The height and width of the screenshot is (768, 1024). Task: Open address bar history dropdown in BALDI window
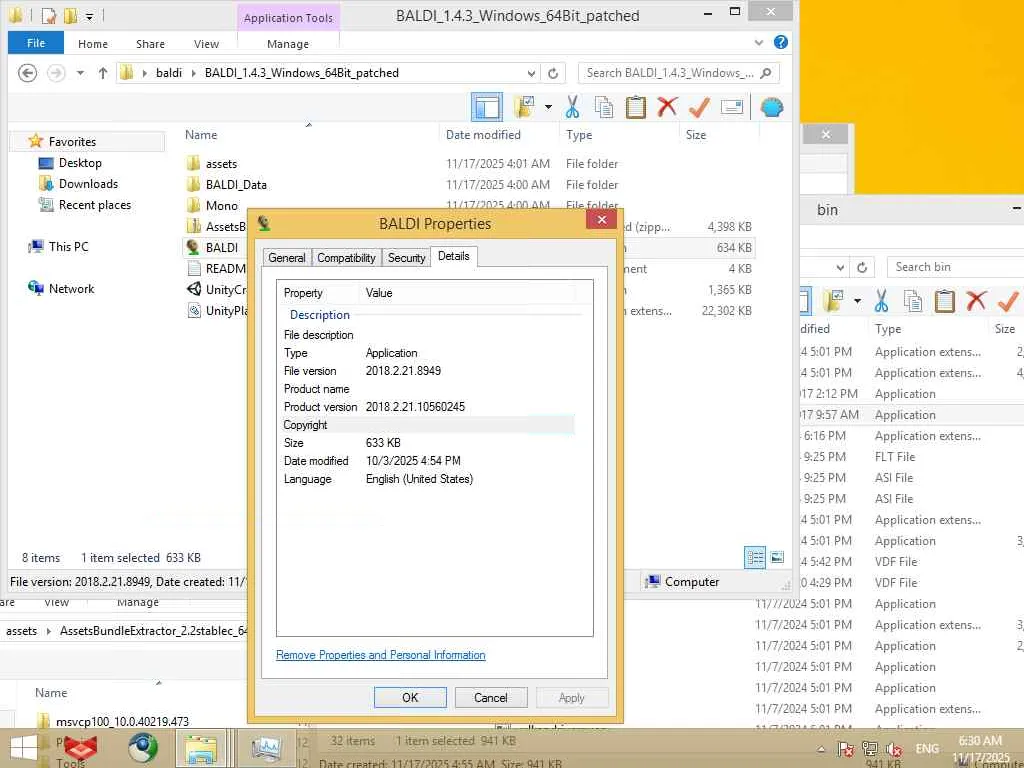click(531, 73)
